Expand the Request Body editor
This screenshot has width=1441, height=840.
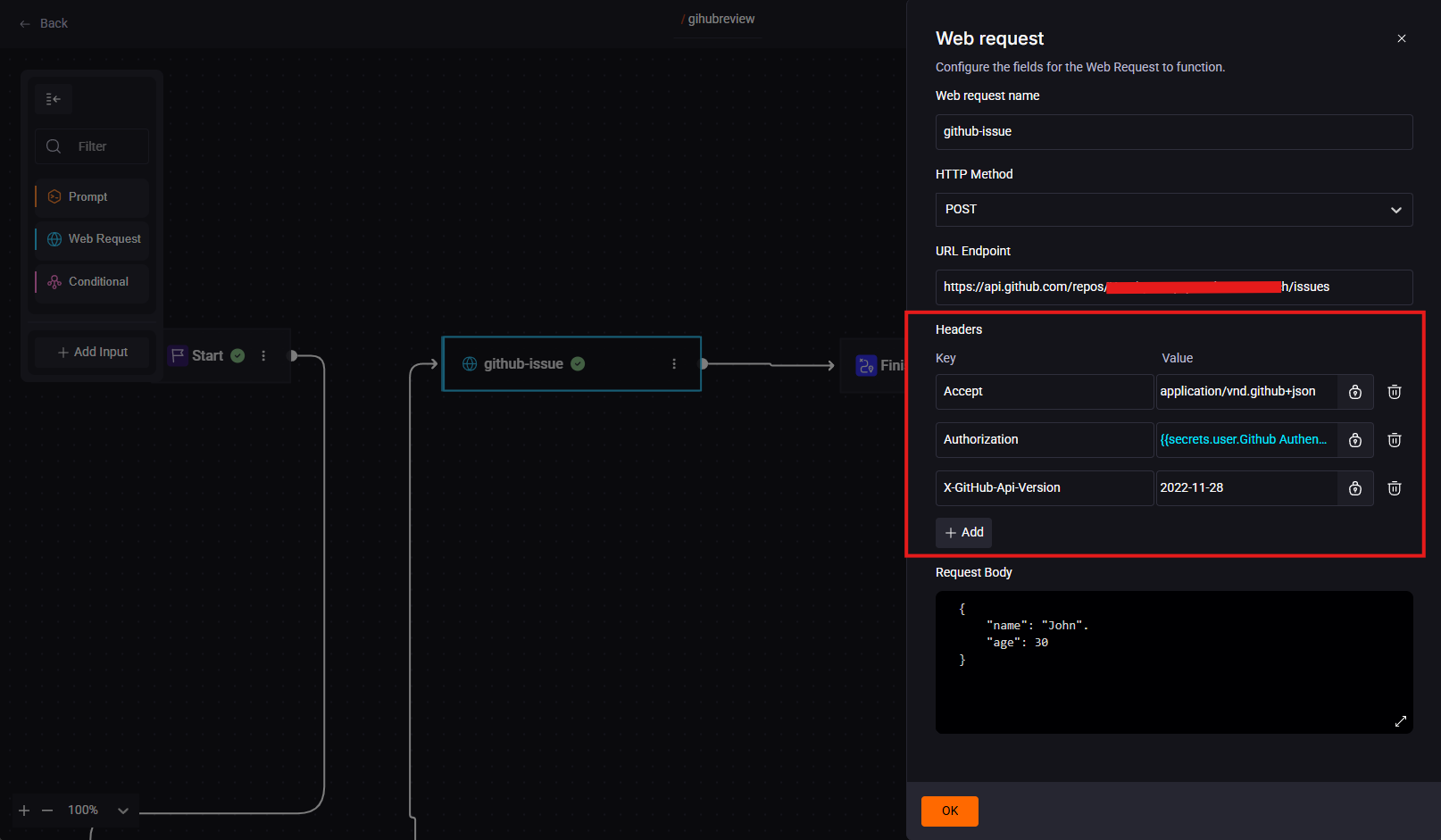click(1401, 720)
